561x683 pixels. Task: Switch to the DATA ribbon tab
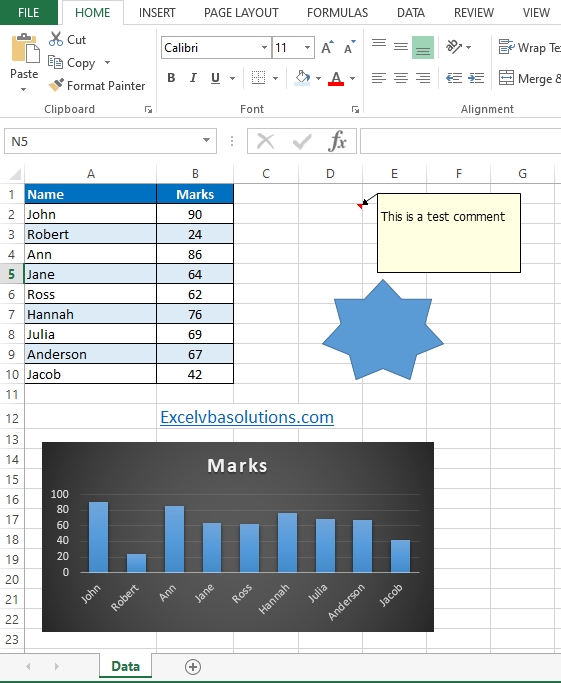(x=411, y=13)
